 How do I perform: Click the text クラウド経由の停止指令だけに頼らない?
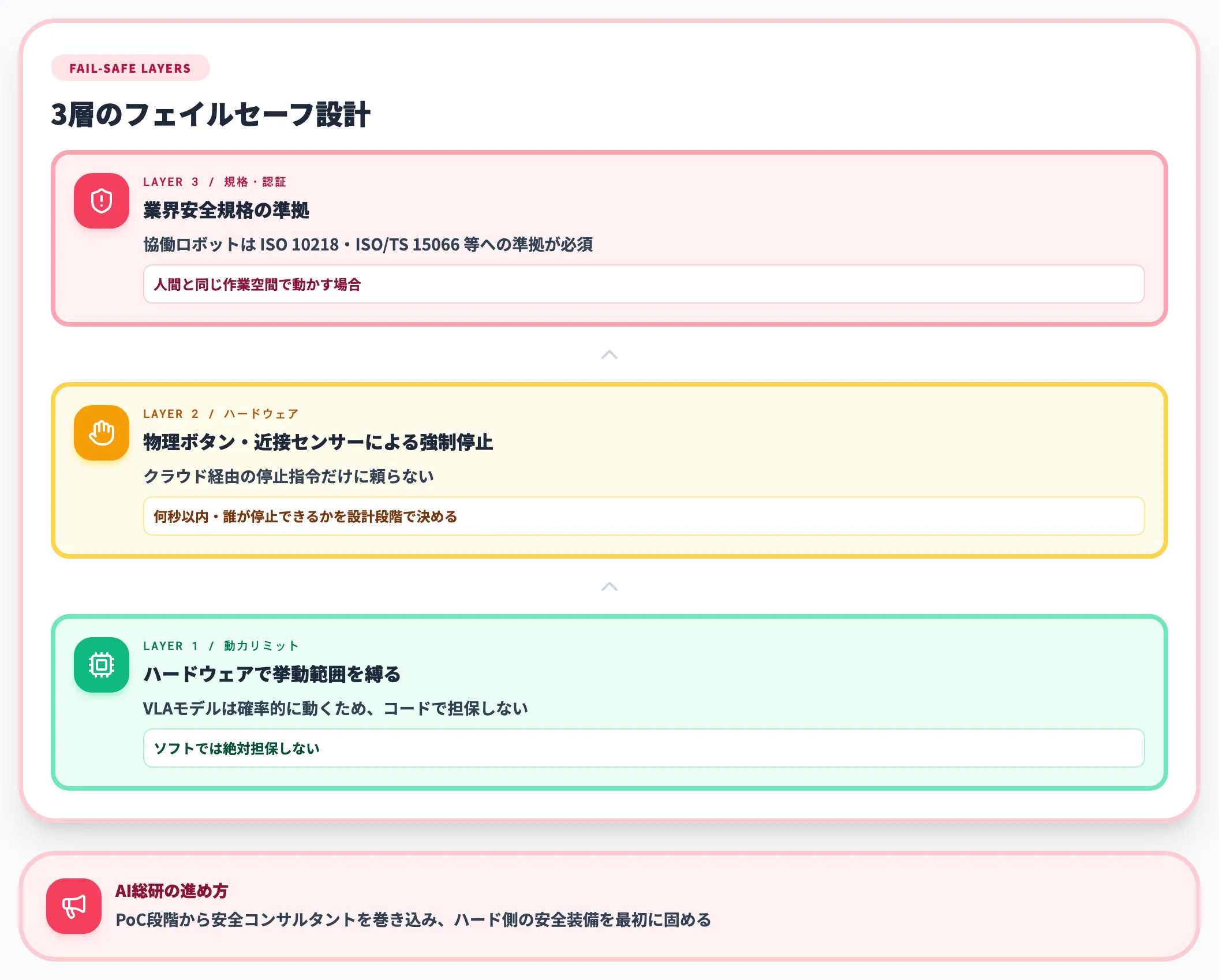(289, 476)
